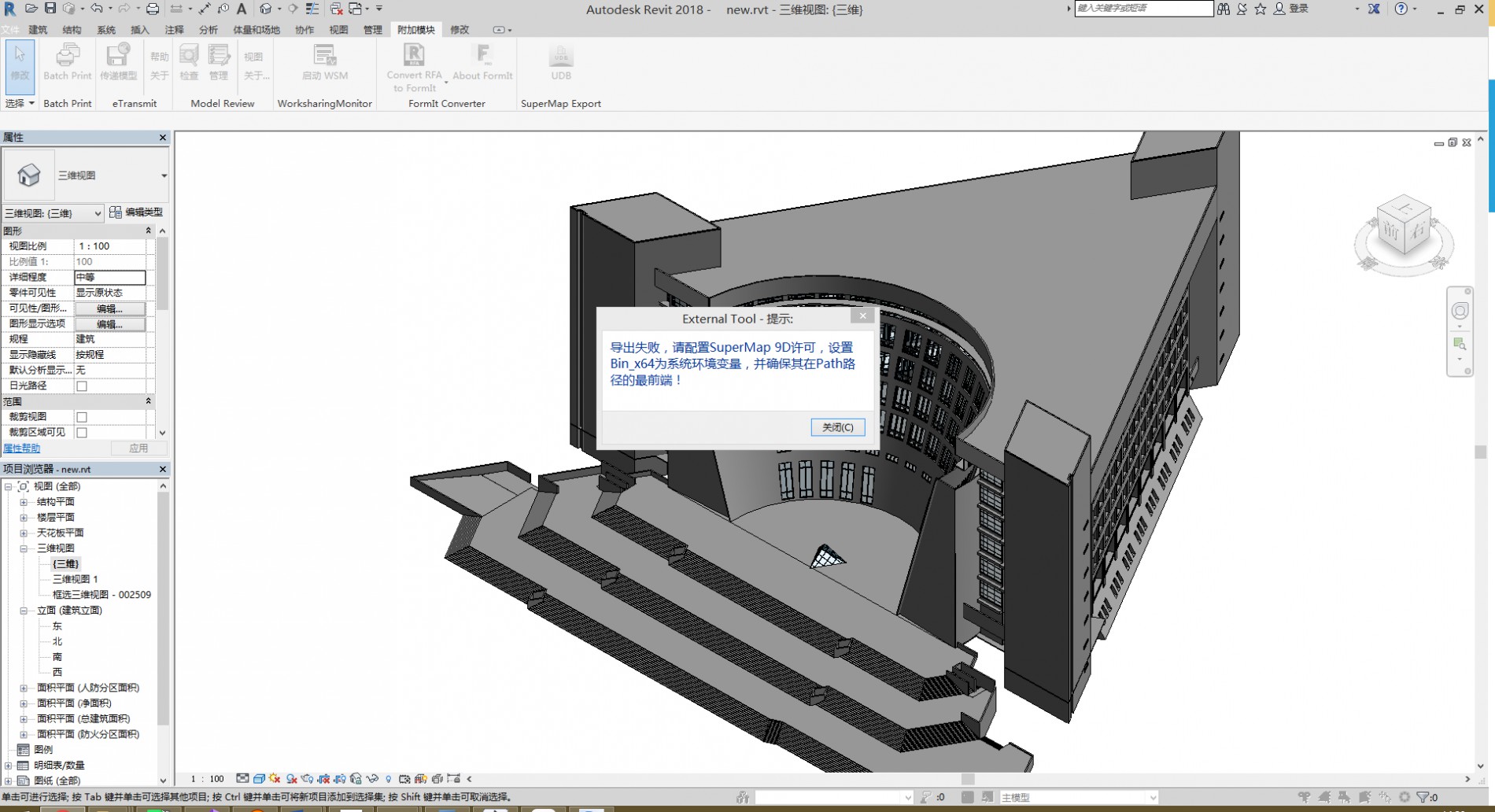Select 三维视图 1 in project browser
The height and width of the screenshot is (812, 1495).
76,579
